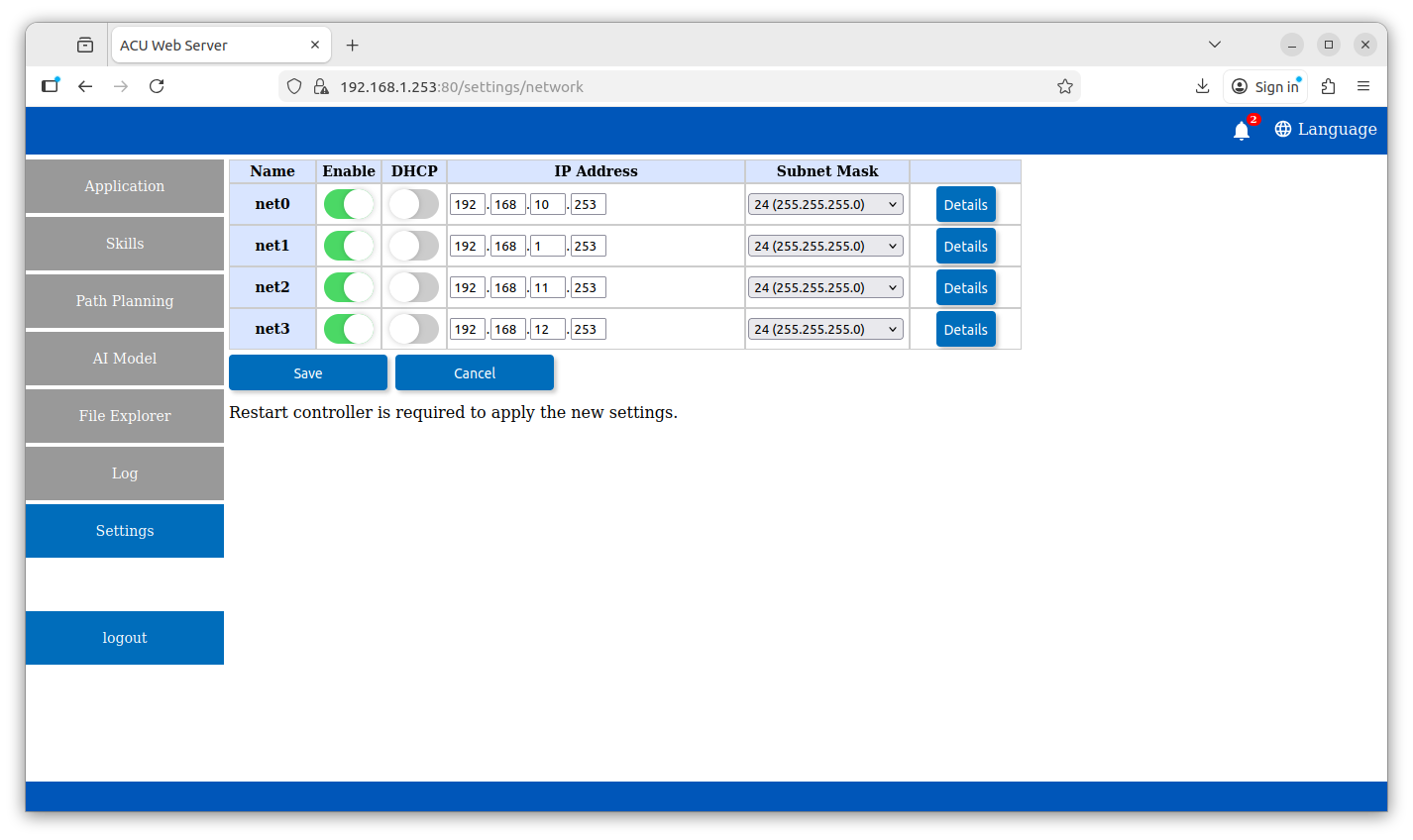Screen dimensions: 1413x840
Task: Click net2 third IP octet field 11
Action: 548,287
